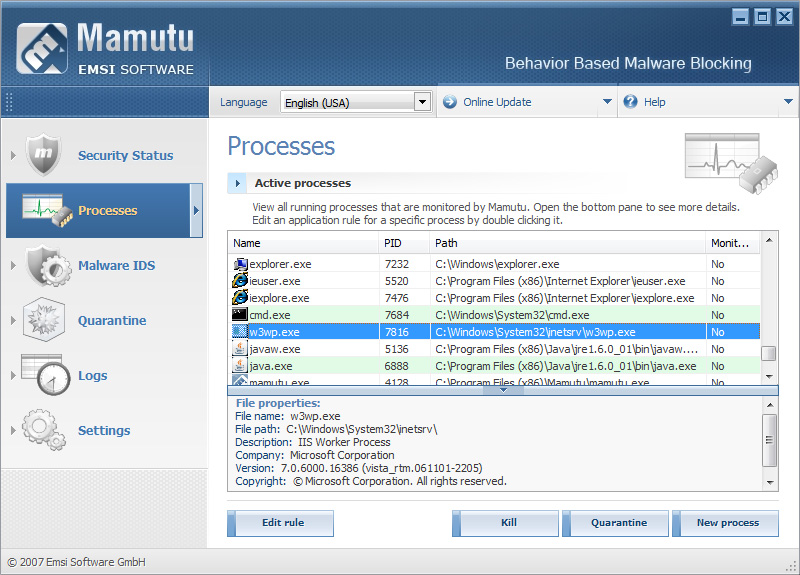Click the Quarantine button below details pane
This screenshot has width=800, height=575.
615,523
